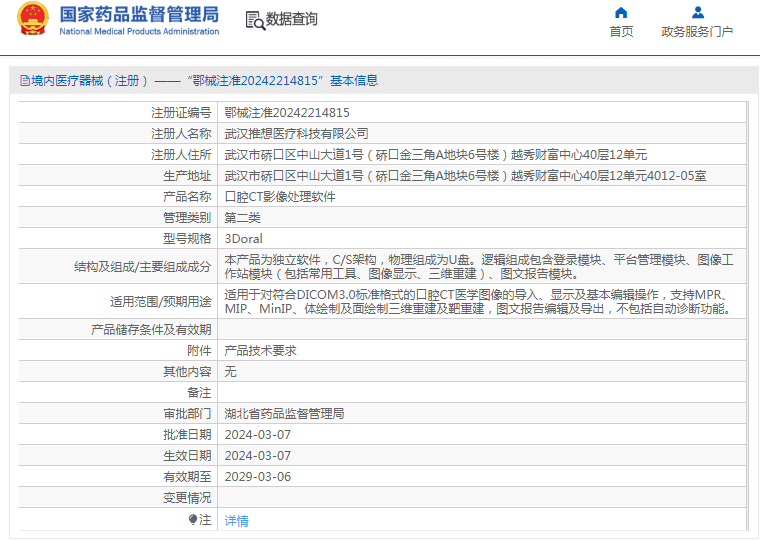Screen dimensions: 760x540
Task: Click the 产品储存条件及有效期 label
Action: 151,330
